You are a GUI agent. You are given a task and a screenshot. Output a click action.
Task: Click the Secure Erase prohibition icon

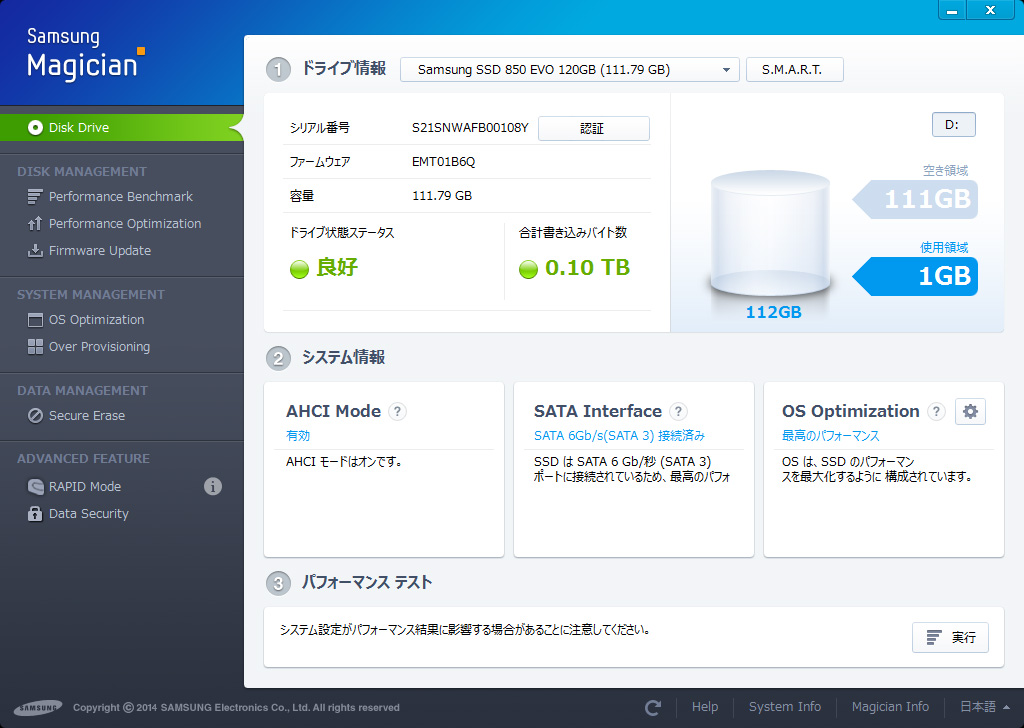coord(35,416)
